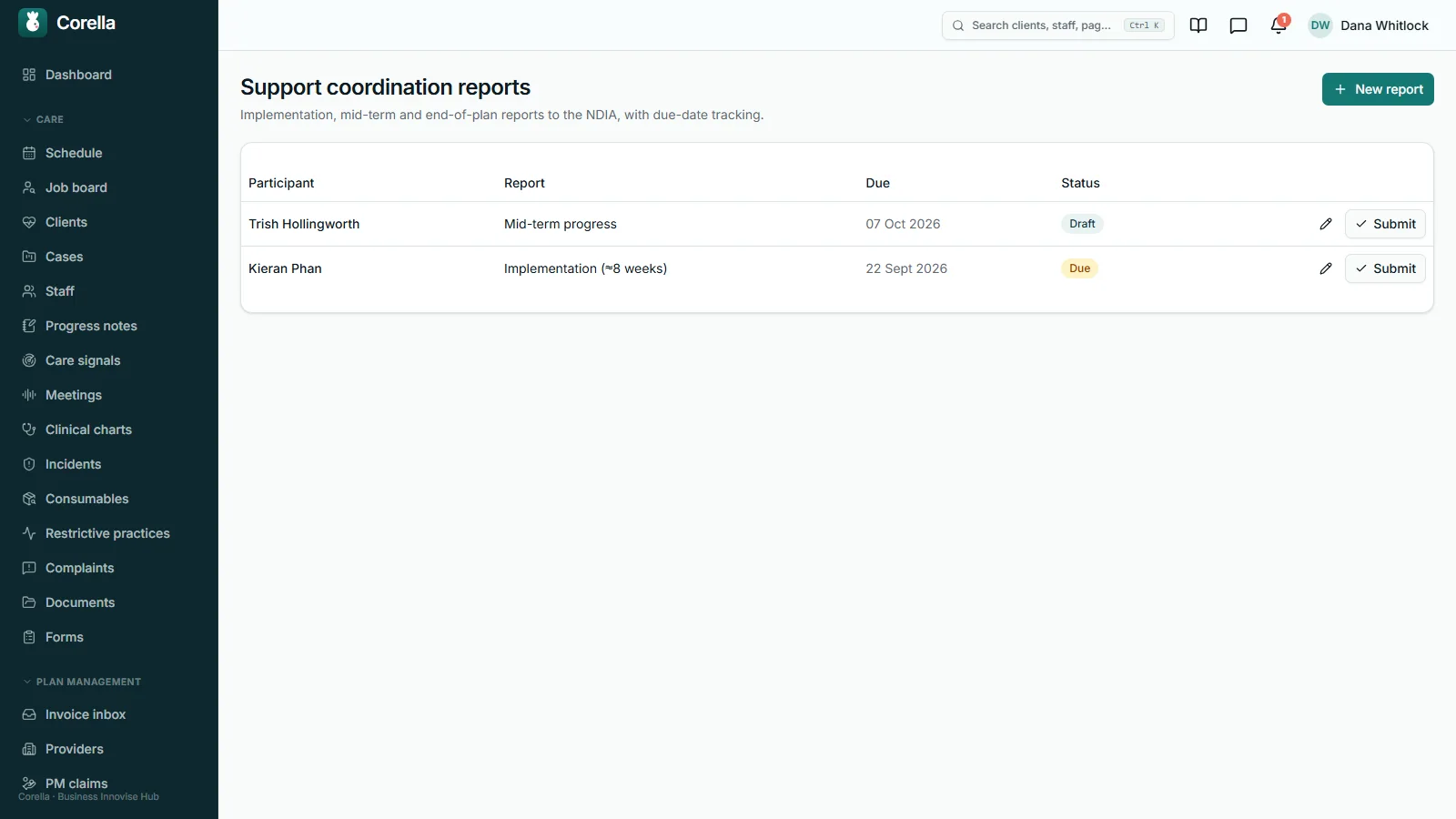
Task: Focus the search clients and staff field
Action: 1057,25
